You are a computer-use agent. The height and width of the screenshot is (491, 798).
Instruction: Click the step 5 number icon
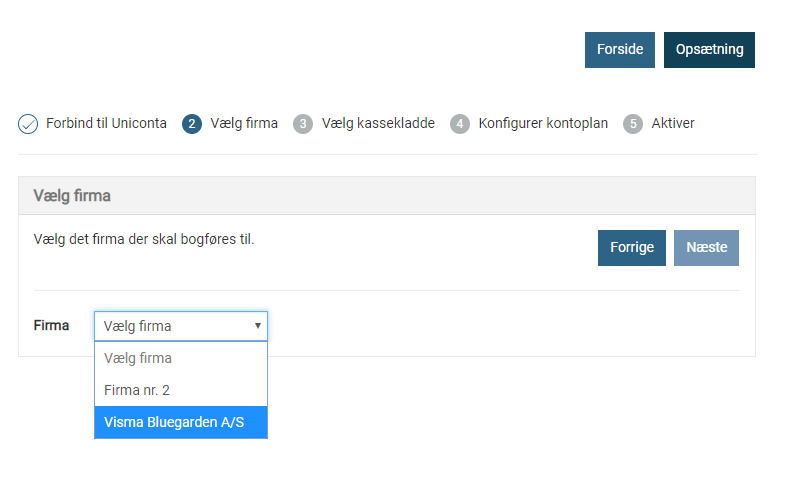coord(633,124)
